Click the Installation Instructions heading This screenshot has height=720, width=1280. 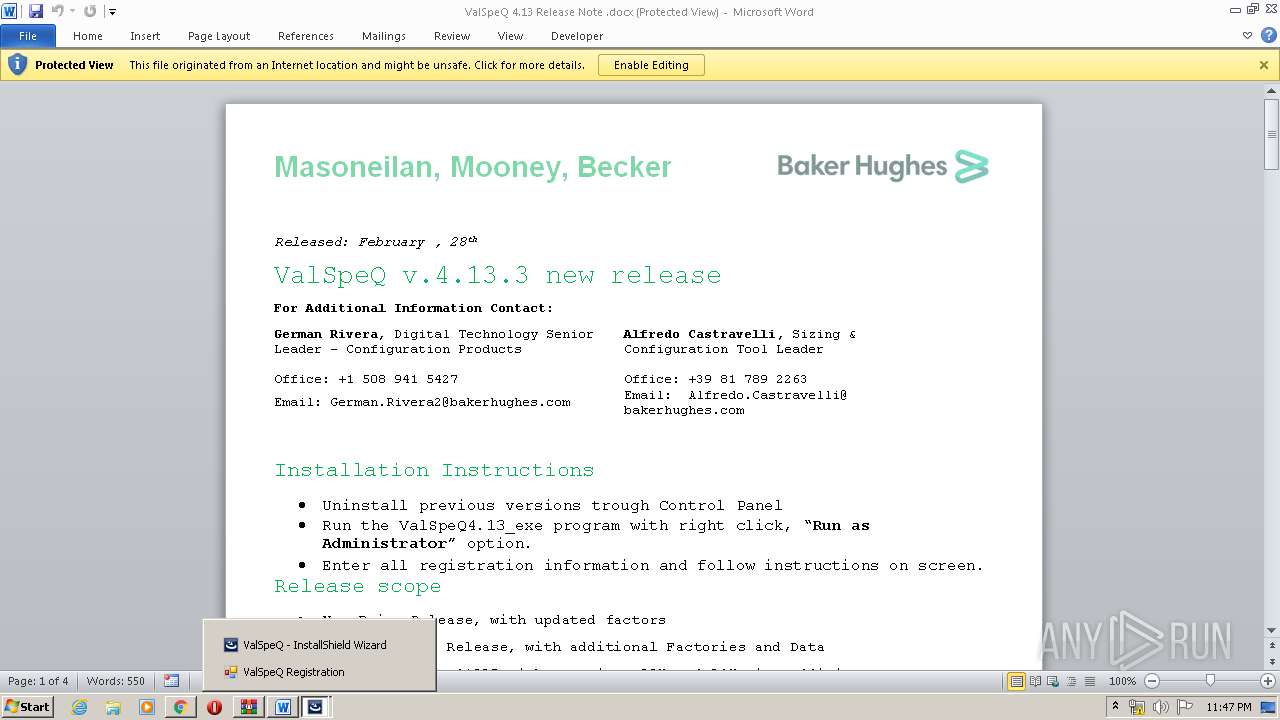434,470
